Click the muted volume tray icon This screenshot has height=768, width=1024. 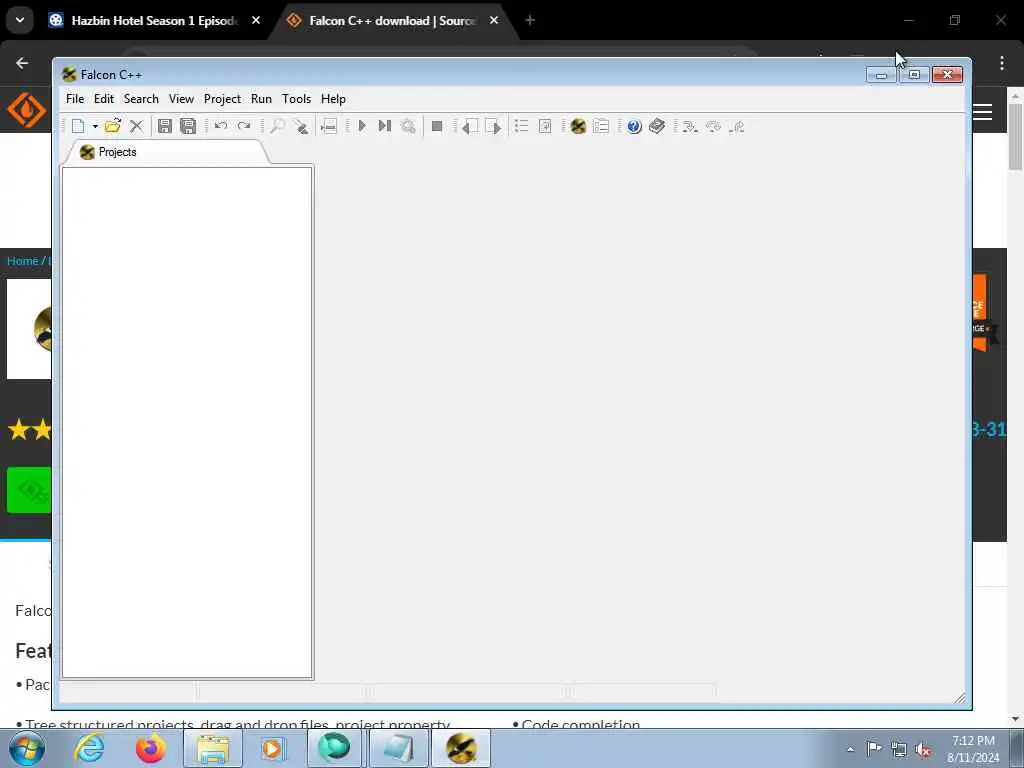(x=923, y=750)
